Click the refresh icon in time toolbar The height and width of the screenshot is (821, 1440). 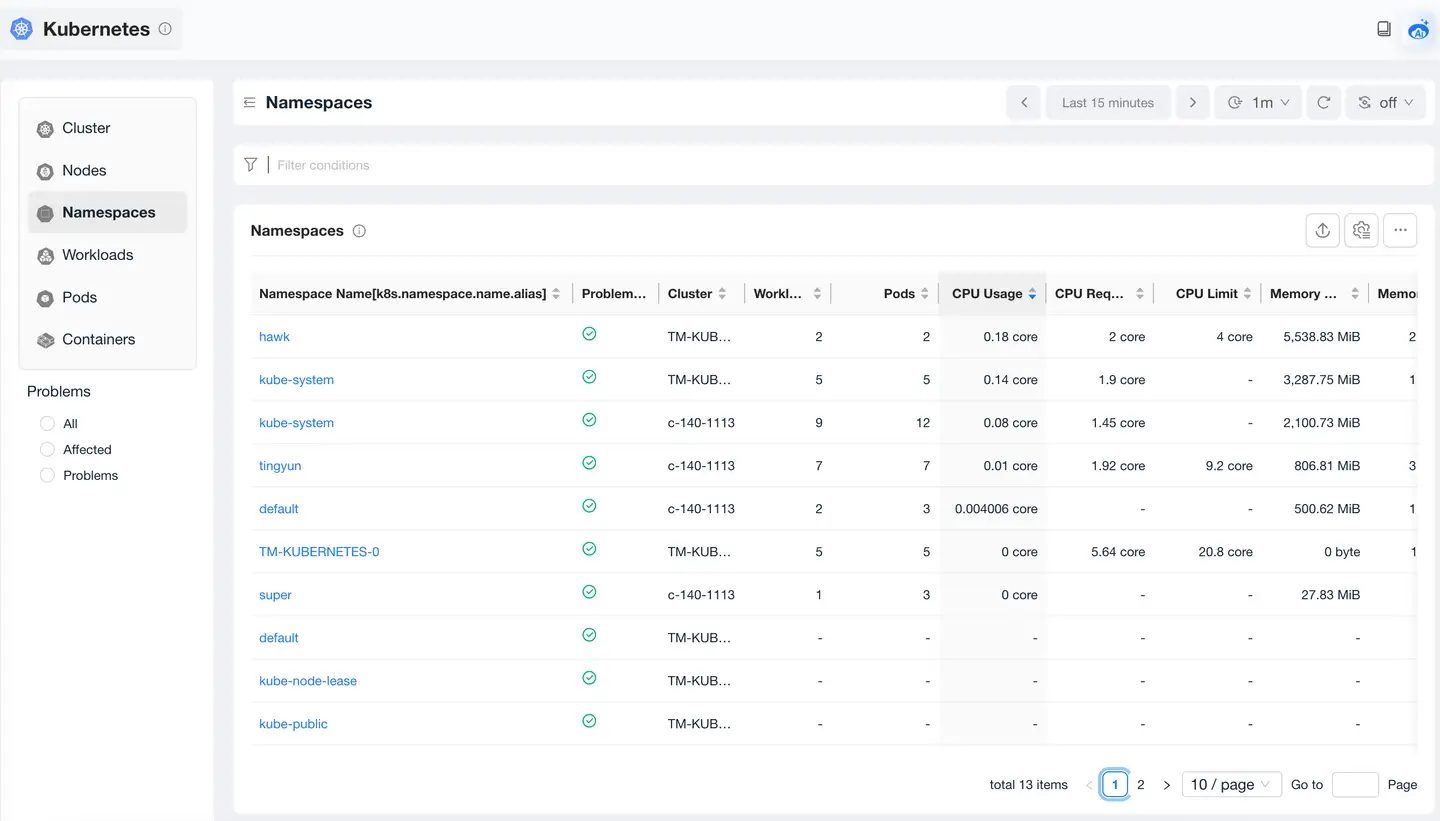pos(1323,103)
